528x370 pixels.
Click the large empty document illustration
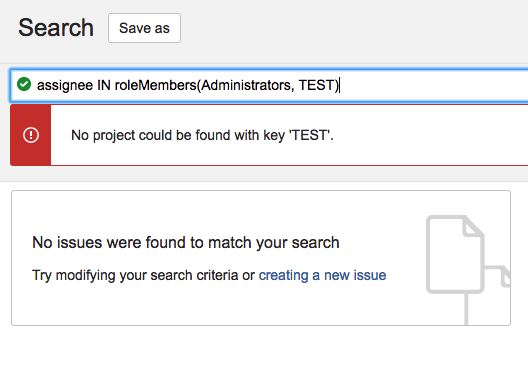coord(455,254)
